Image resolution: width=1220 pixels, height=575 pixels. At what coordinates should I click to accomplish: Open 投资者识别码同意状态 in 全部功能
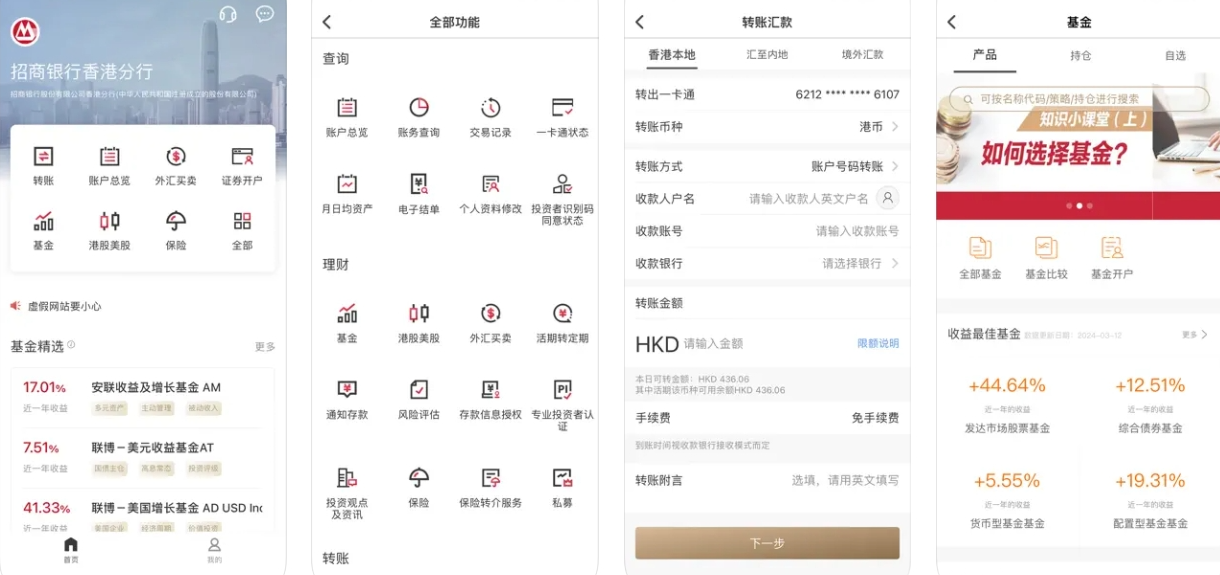point(562,199)
